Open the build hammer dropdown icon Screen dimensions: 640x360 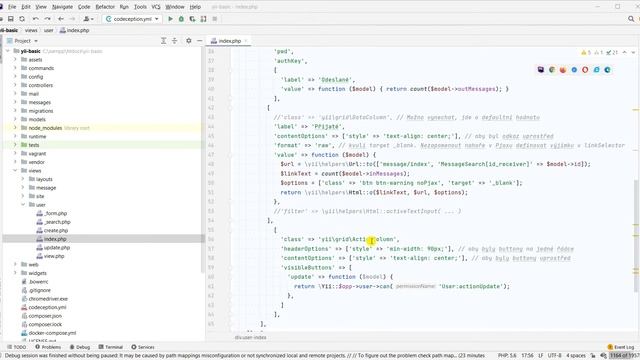click(x=88, y=19)
